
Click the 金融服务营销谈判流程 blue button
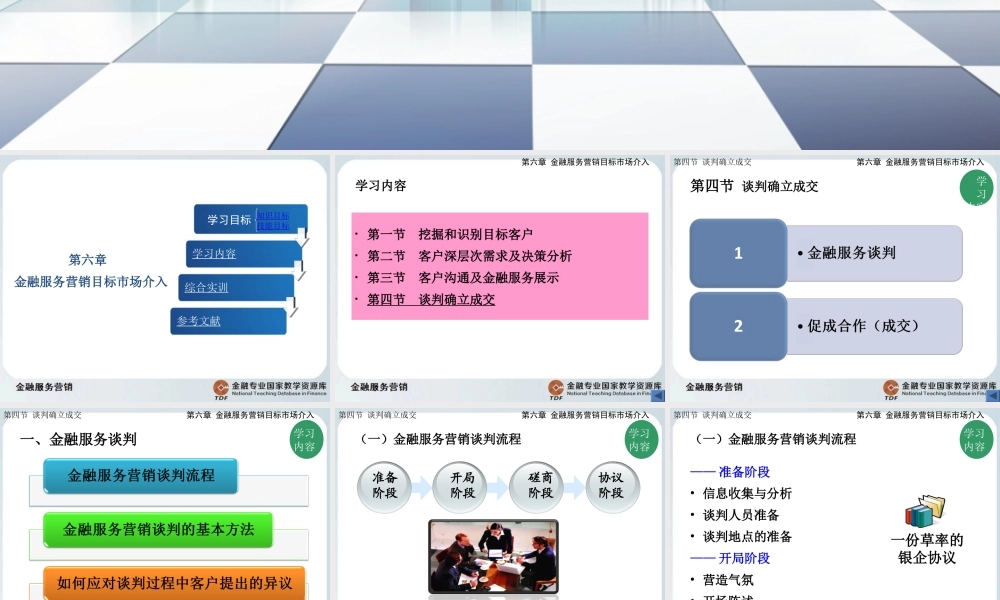(x=142, y=477)
